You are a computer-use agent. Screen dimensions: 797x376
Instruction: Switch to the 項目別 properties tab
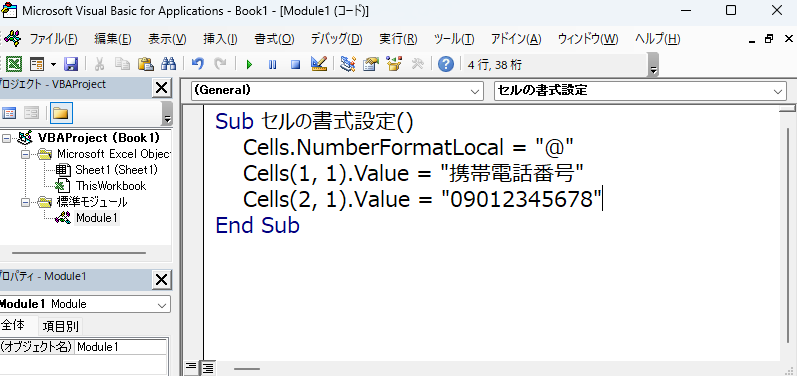60,326
